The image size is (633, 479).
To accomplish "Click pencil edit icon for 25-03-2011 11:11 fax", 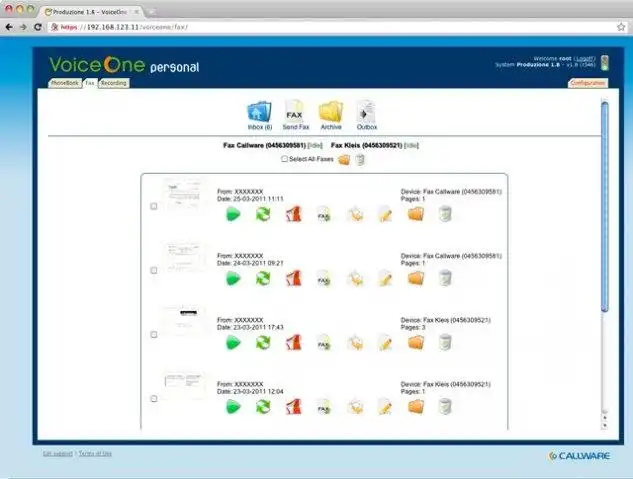I will point(385,214).
